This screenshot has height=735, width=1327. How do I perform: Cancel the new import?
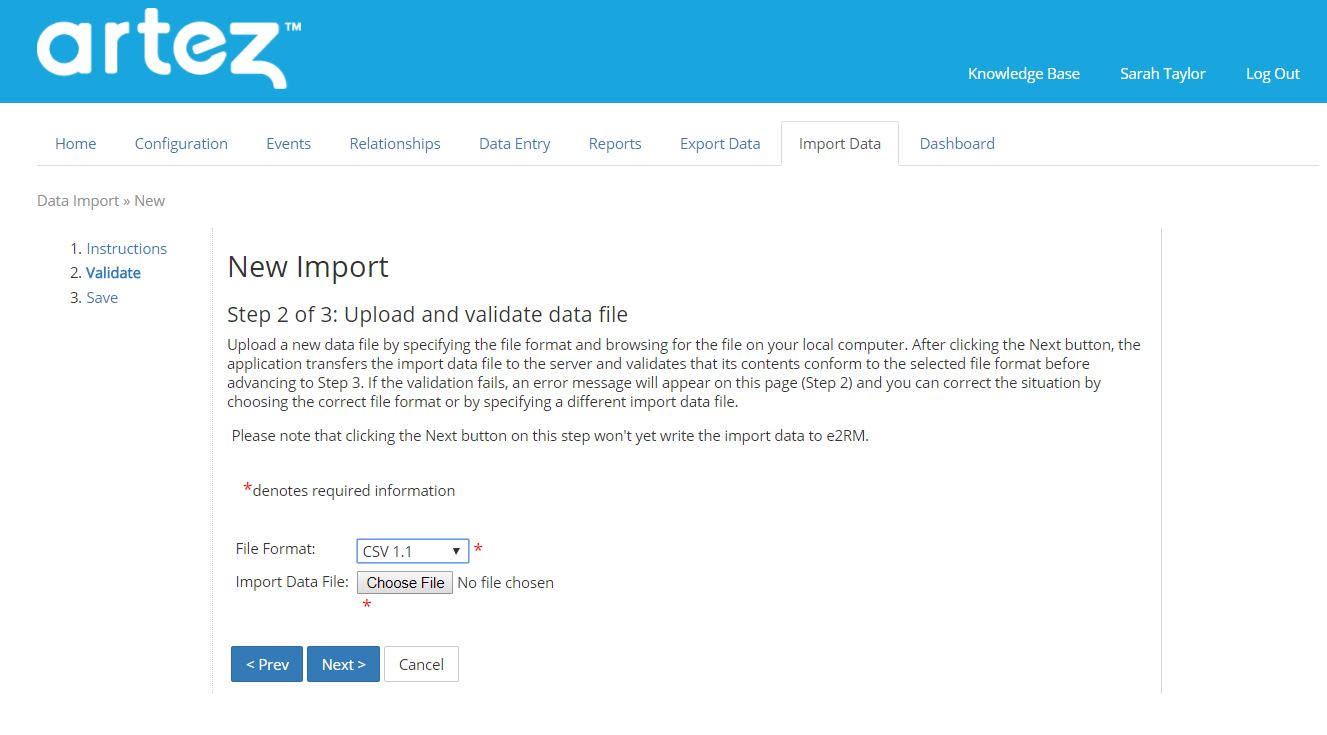tap(421, 664)
